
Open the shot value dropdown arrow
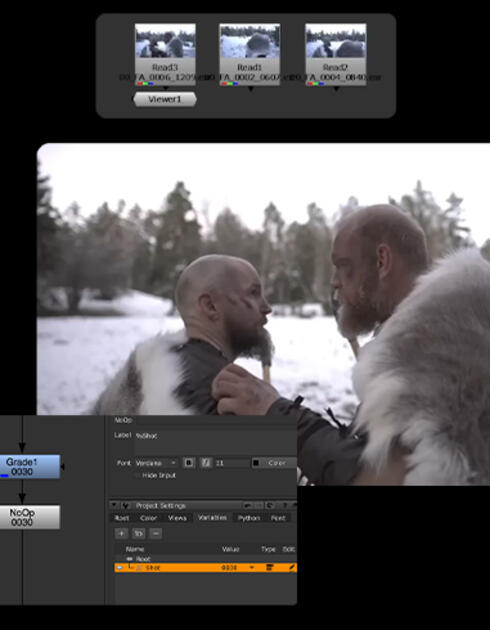point(252,568)
